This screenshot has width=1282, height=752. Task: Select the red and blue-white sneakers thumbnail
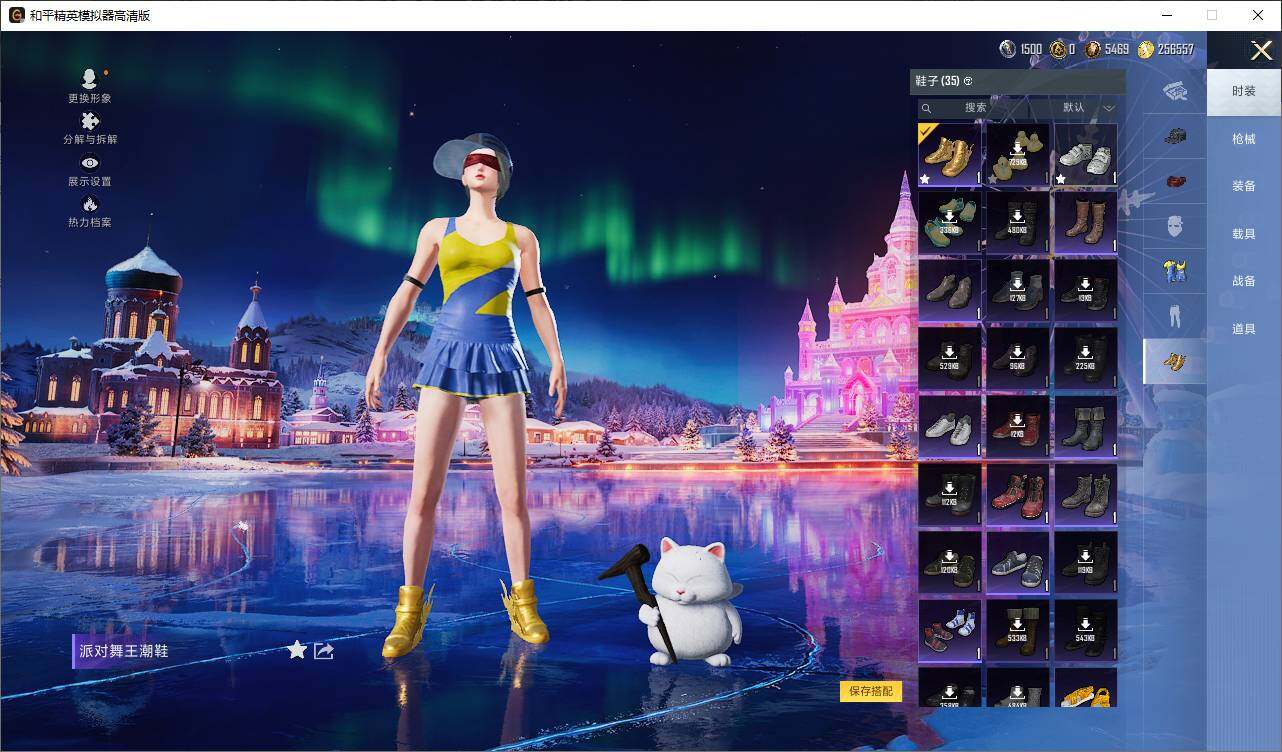pyautogui.click(x=950, y=631)
